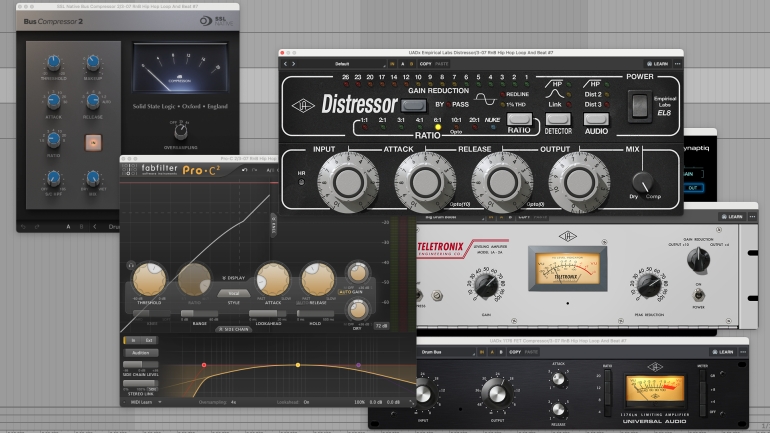Click the Pro-C 2 ATTACK knob
The width and height of the screenshot is (770, 433).
tap(273, 279)
